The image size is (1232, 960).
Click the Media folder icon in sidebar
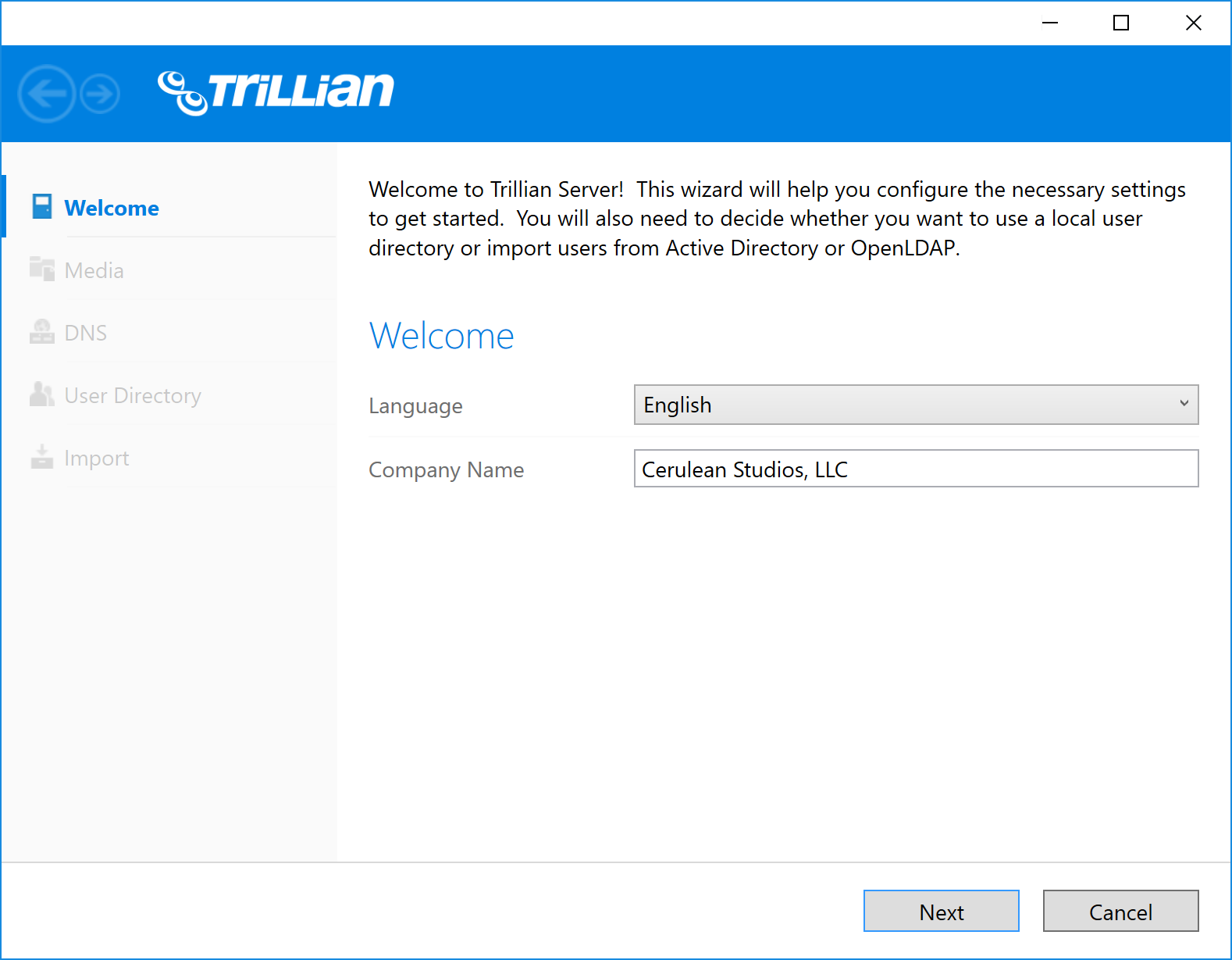click(x=42, y=269)
